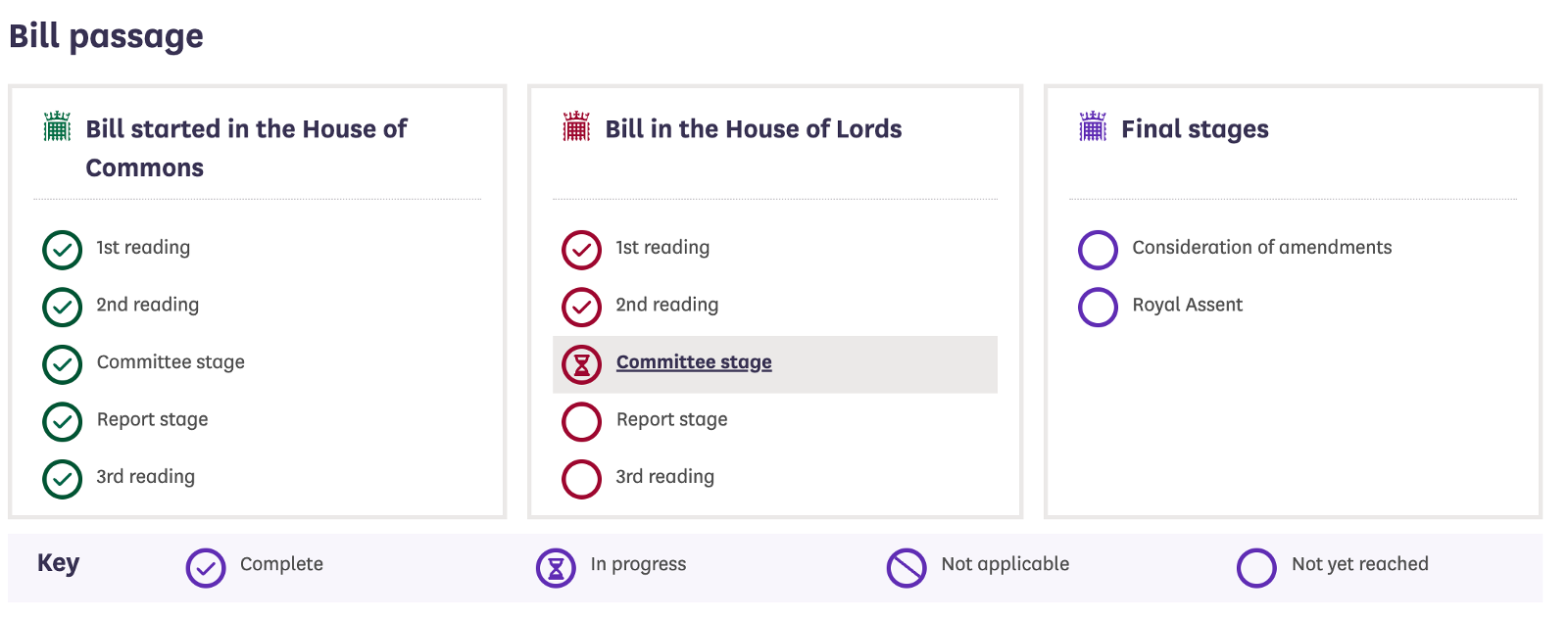Screen dimensions: 1568x619
Task: Click the Commons 1st reading green checkmark
Action: pos(62,250)
